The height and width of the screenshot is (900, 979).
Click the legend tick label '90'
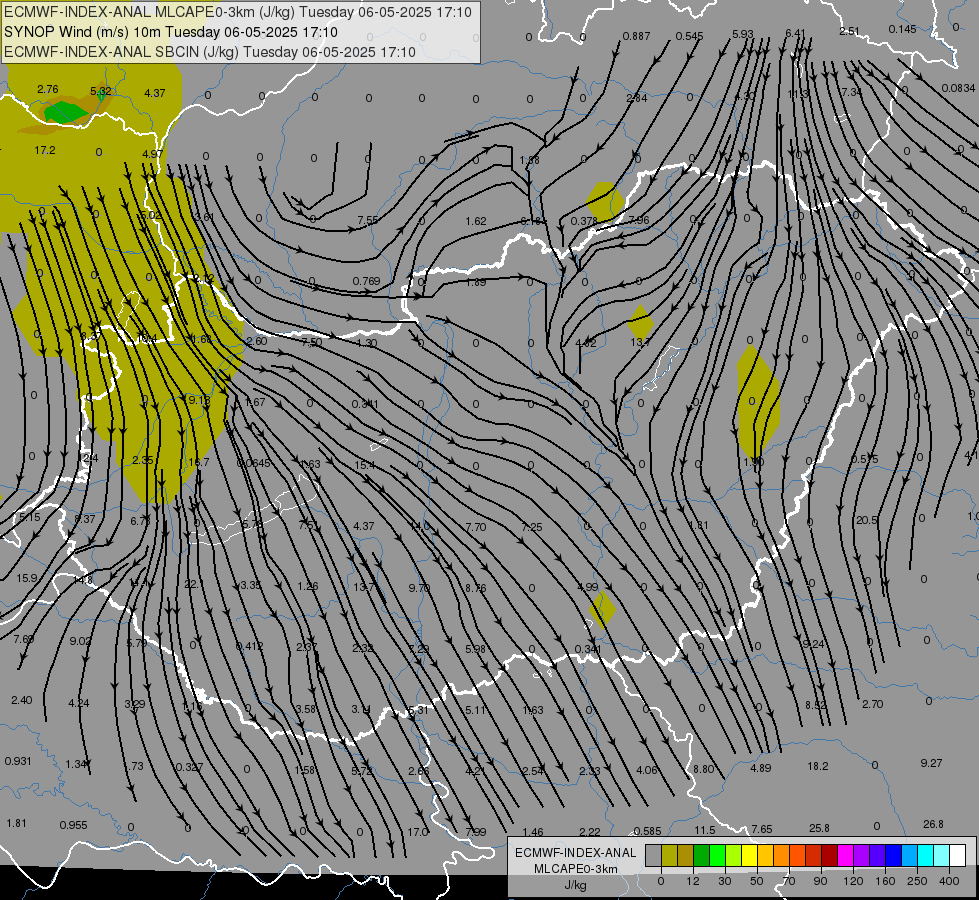(x=820, y=881)
